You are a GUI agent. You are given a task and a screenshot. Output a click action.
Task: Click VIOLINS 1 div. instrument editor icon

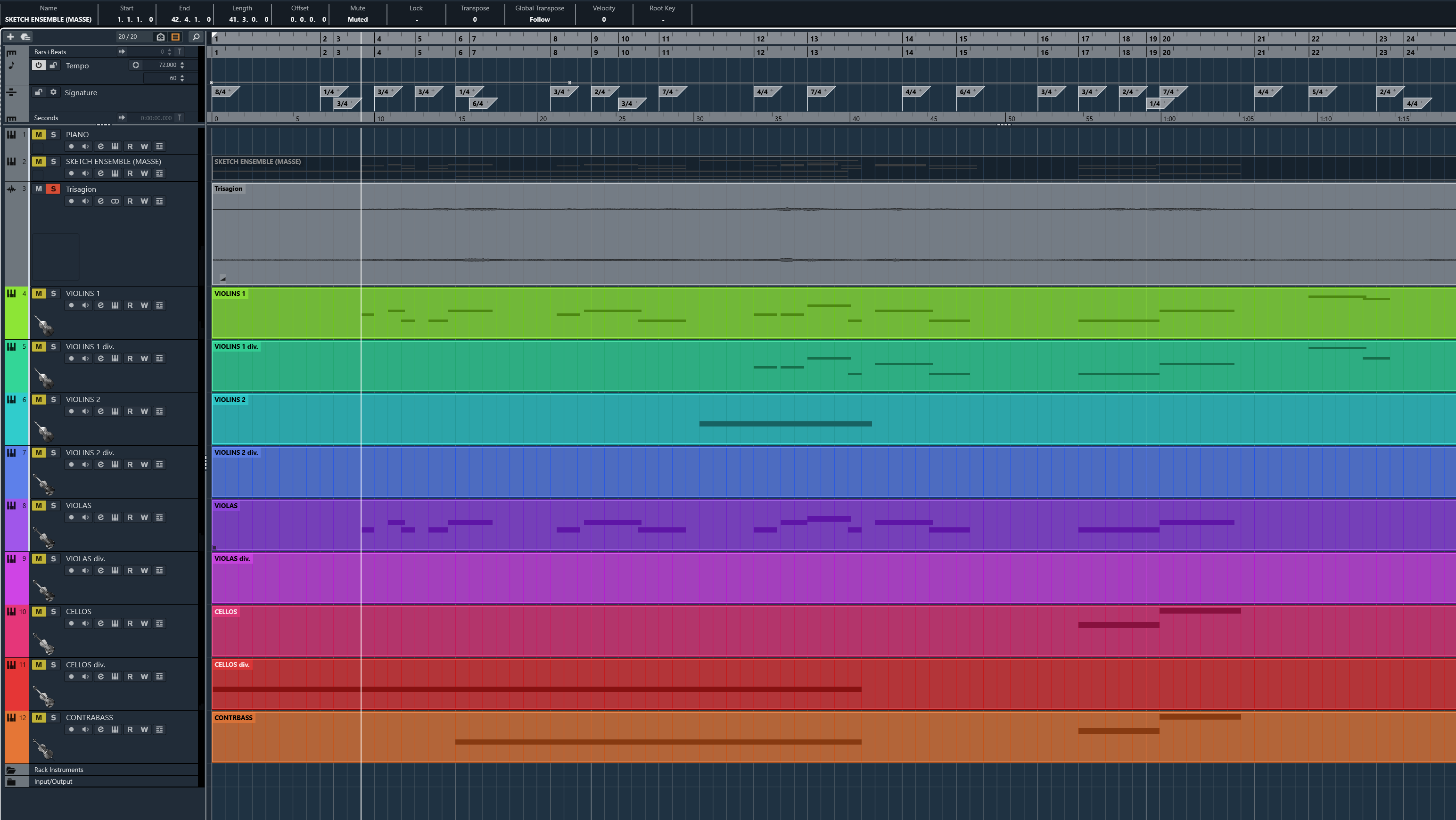pos(115,358)
